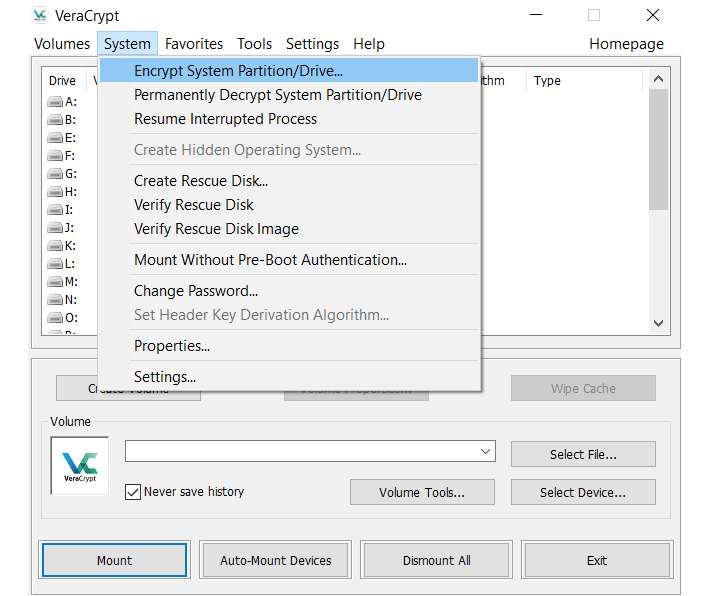Click Dismount All button
This screenshot has height=596, width=702.
pos(437,560)
